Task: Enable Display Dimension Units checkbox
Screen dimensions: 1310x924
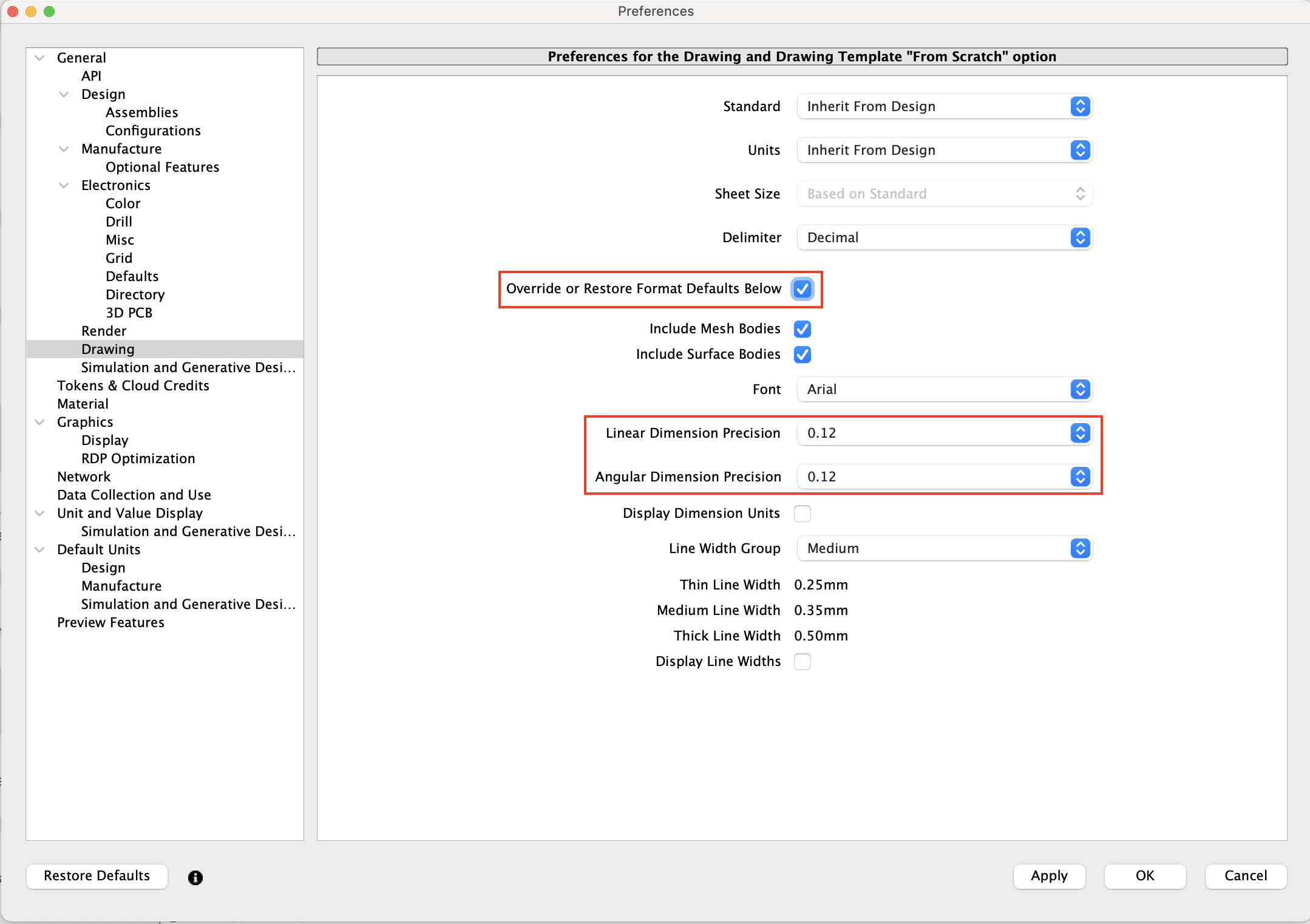Action: pos(802,514)
